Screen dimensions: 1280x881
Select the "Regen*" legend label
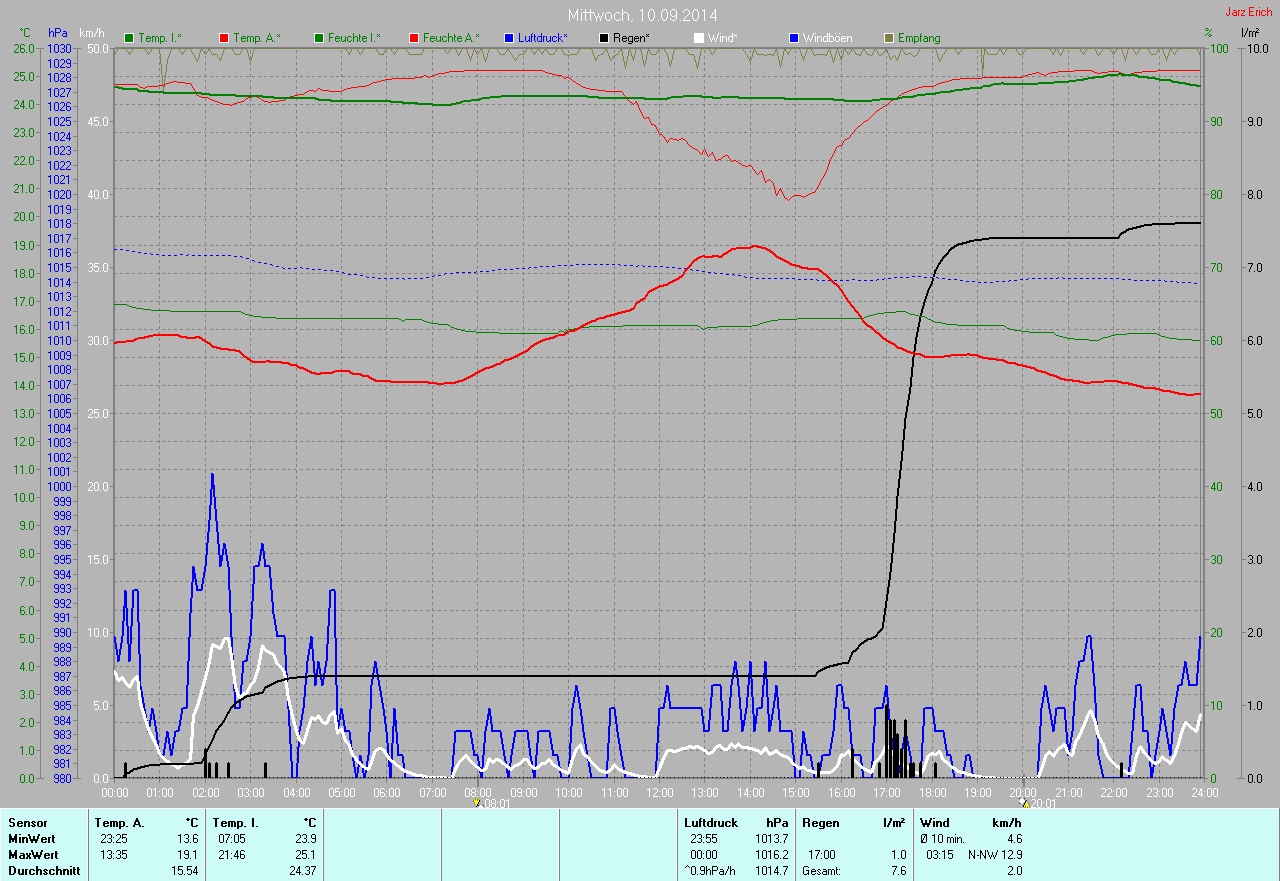pos(630,38)
